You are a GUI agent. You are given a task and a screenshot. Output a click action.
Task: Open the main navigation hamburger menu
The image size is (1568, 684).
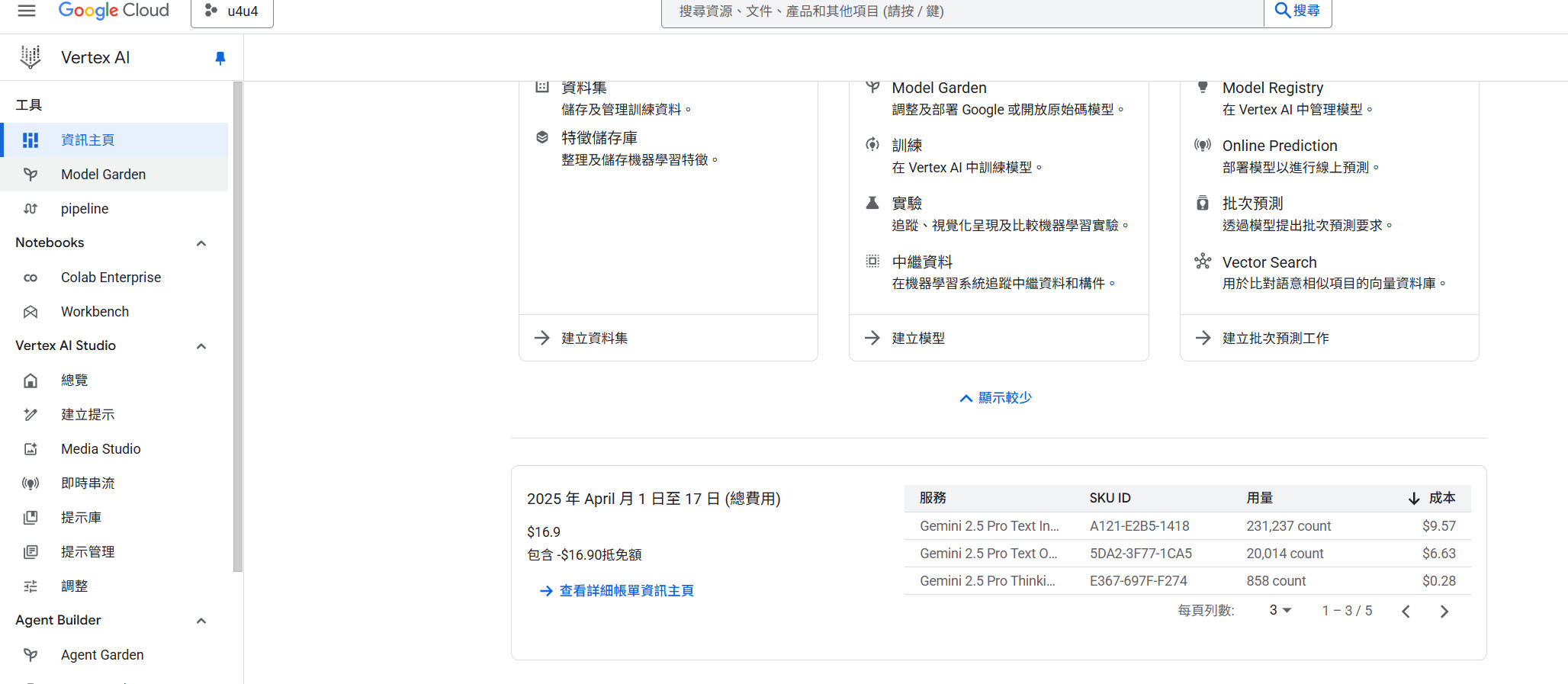coord(27,11)
